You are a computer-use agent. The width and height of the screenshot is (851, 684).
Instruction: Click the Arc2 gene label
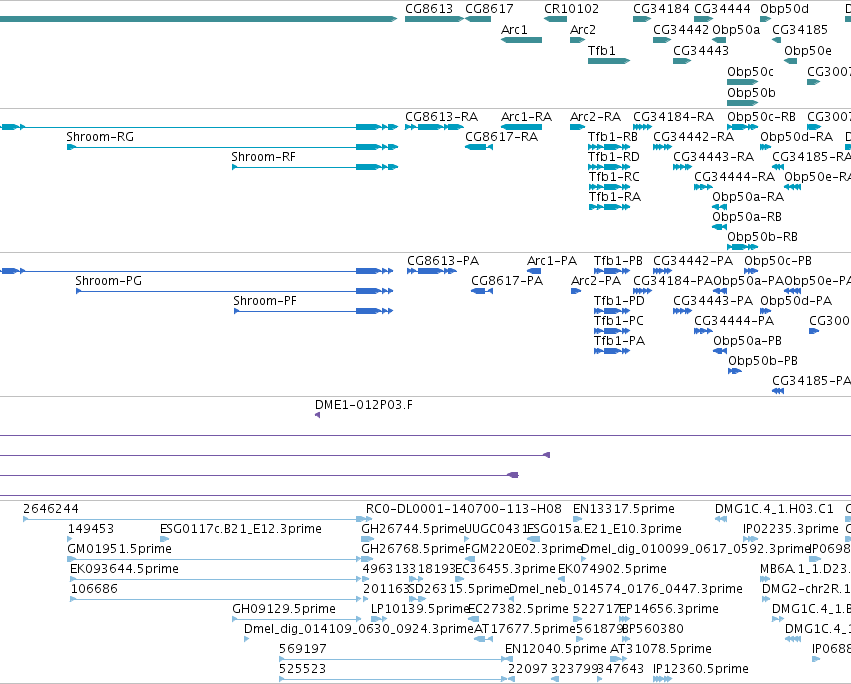click(x=583, y=30)
